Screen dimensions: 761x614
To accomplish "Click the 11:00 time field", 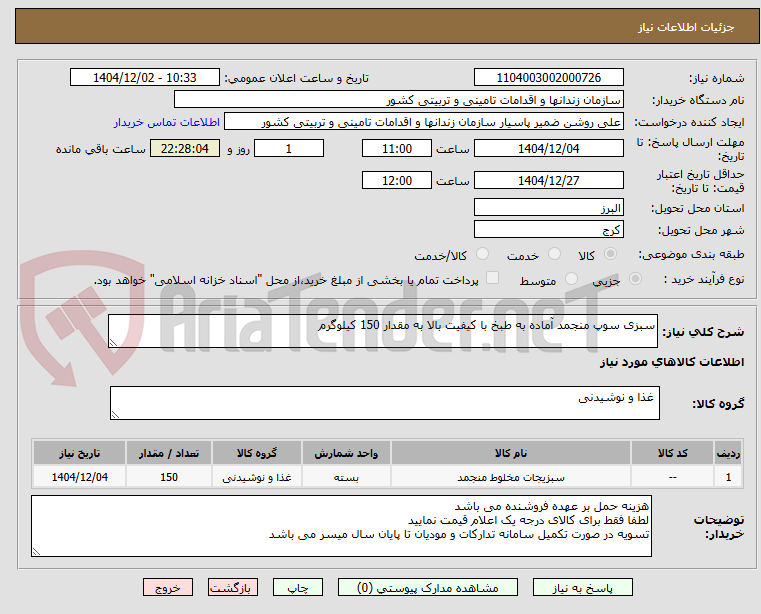I will coord(397,149).
